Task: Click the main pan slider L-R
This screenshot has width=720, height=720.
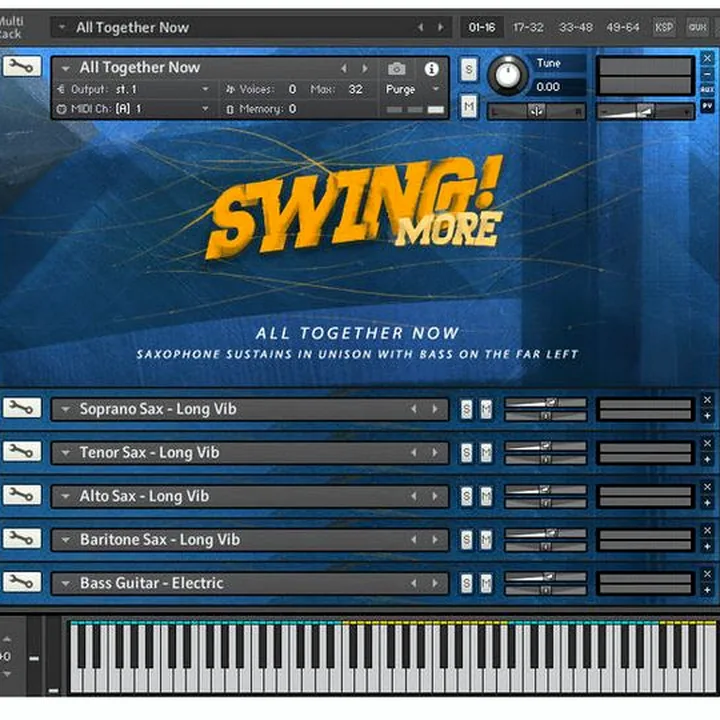Action: pos(536,111)
